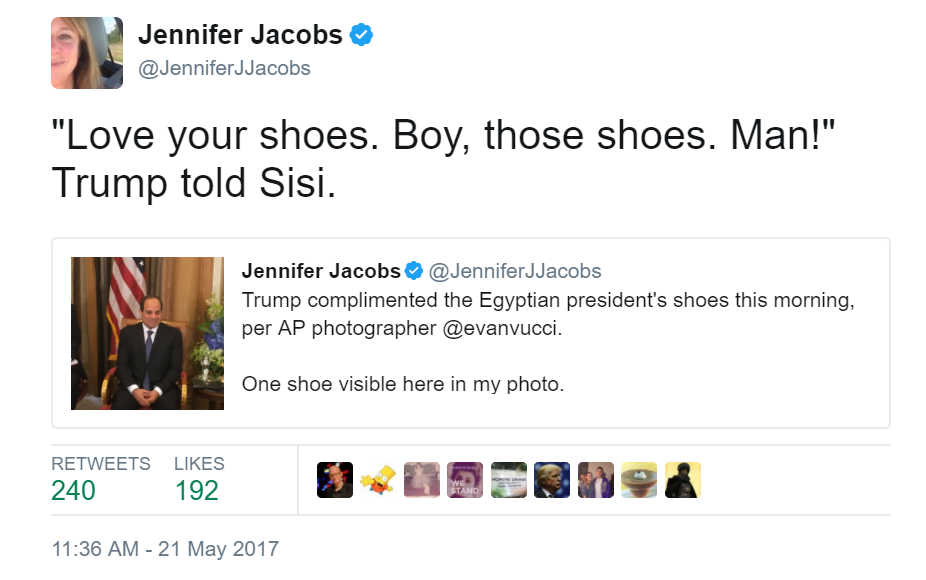
Task: Open the Jennifer Jacobs author name link
Action: pos(240,35)
